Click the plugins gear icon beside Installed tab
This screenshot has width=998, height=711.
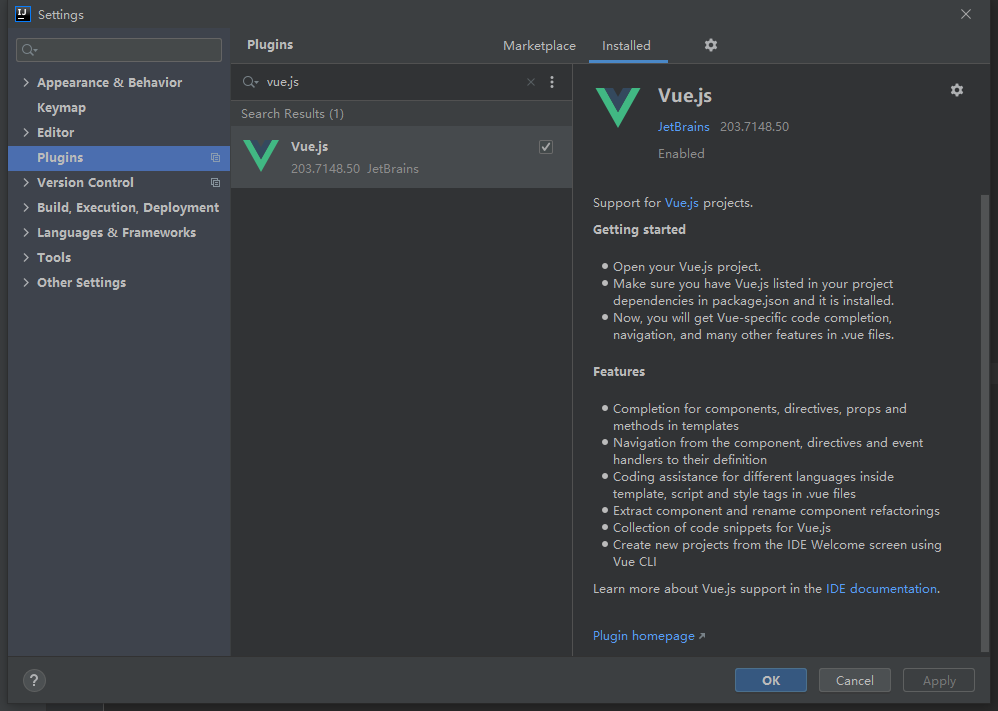point(710,45)
